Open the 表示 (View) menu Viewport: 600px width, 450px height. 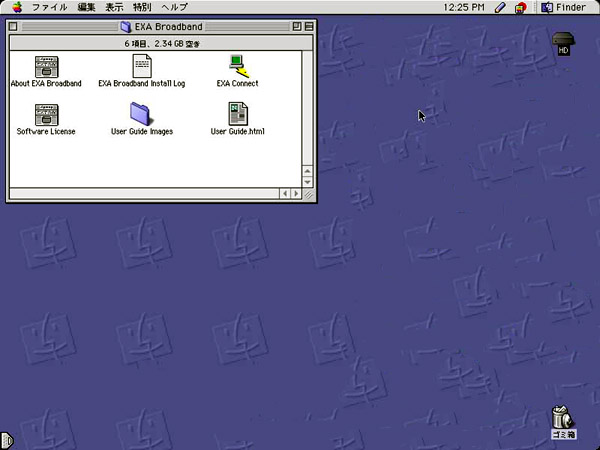coord(114,7)
